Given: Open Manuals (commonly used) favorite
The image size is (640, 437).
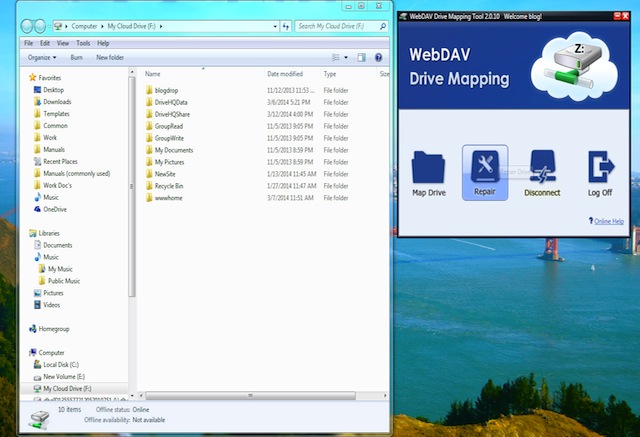Looking at the screenshot, I should pyautogui.click(x=76, y=173).
